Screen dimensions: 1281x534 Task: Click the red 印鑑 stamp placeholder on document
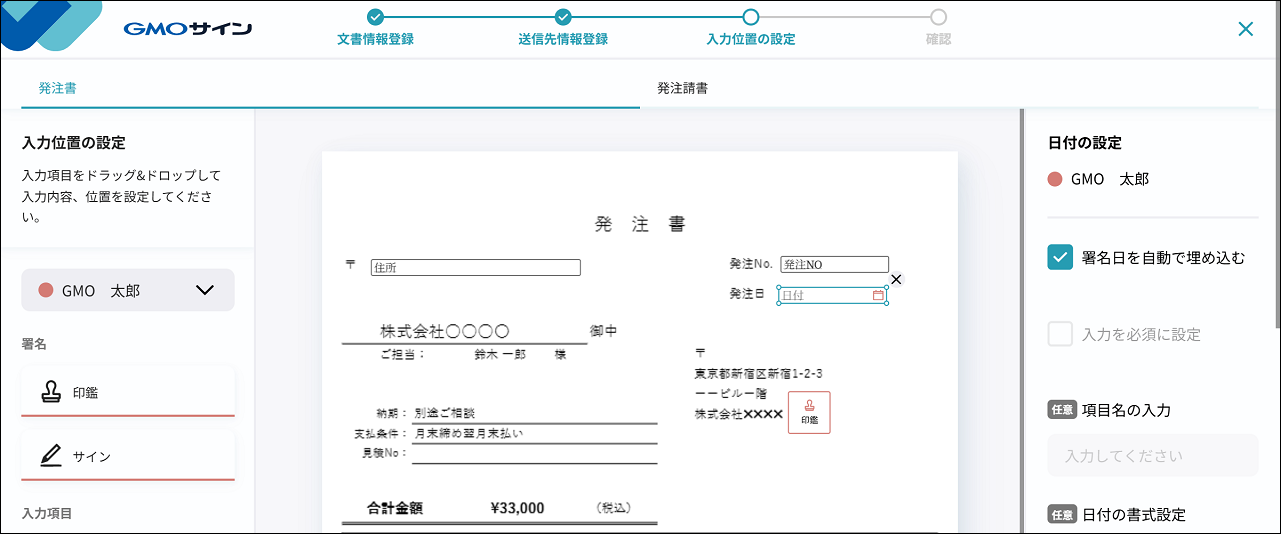809,413
